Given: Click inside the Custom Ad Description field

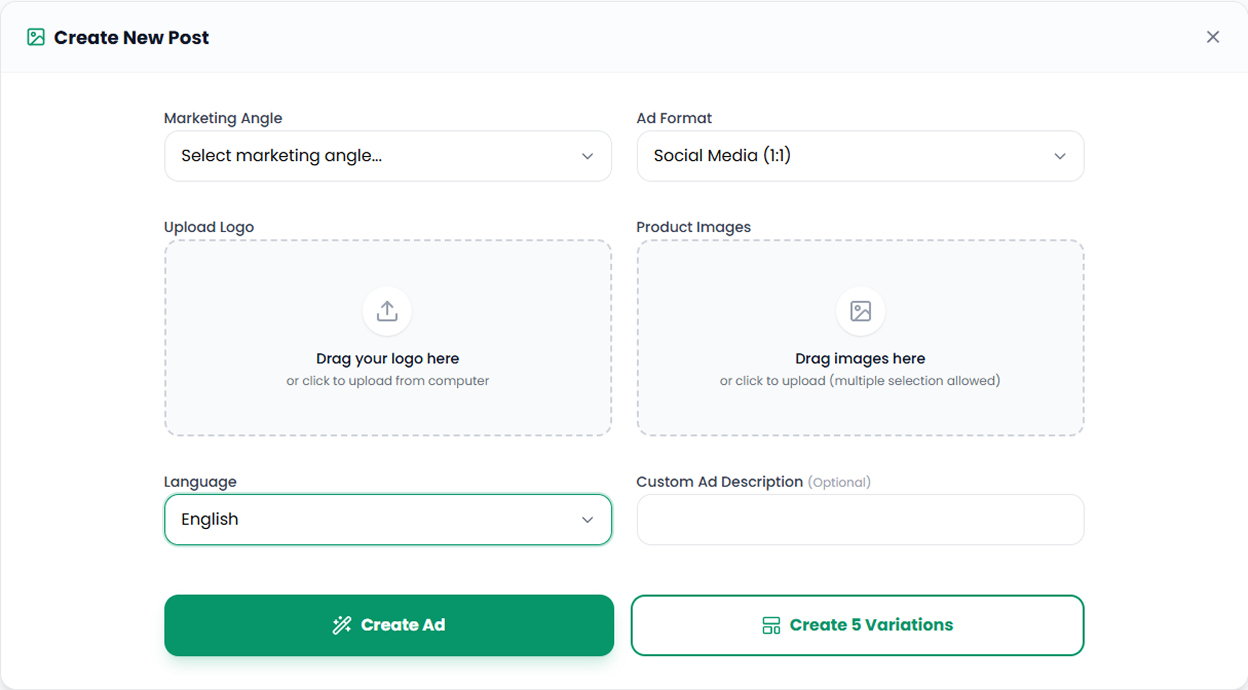Looking at the screenshot, I should [860, 519].
